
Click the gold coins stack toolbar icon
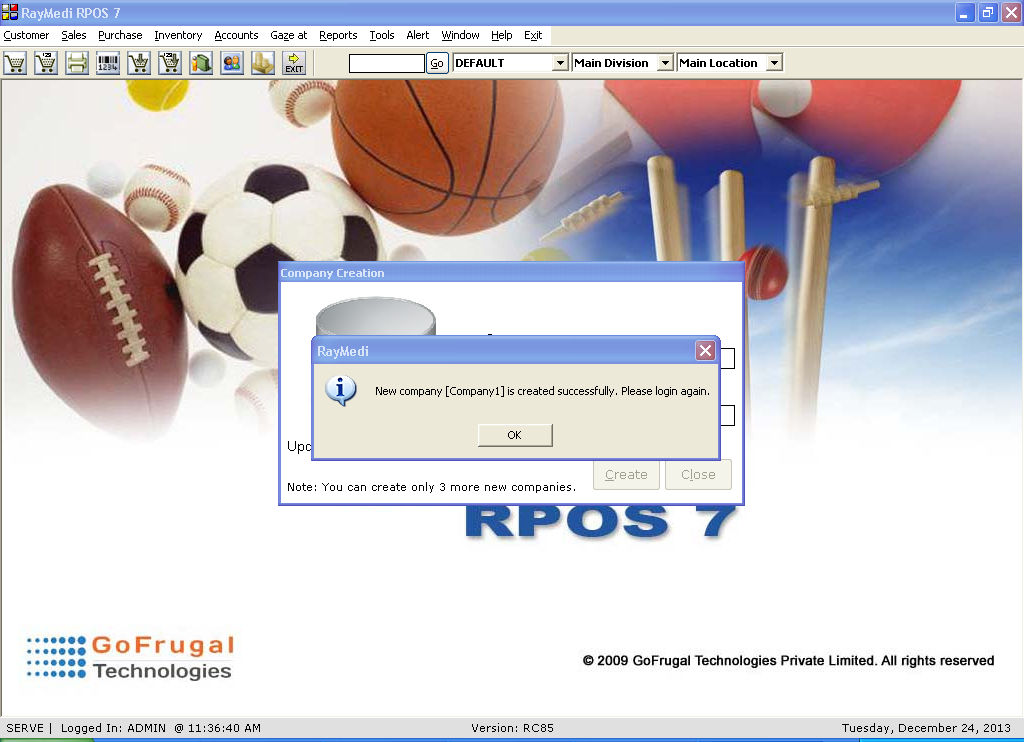pyautogui.click(x=263, y=63)
